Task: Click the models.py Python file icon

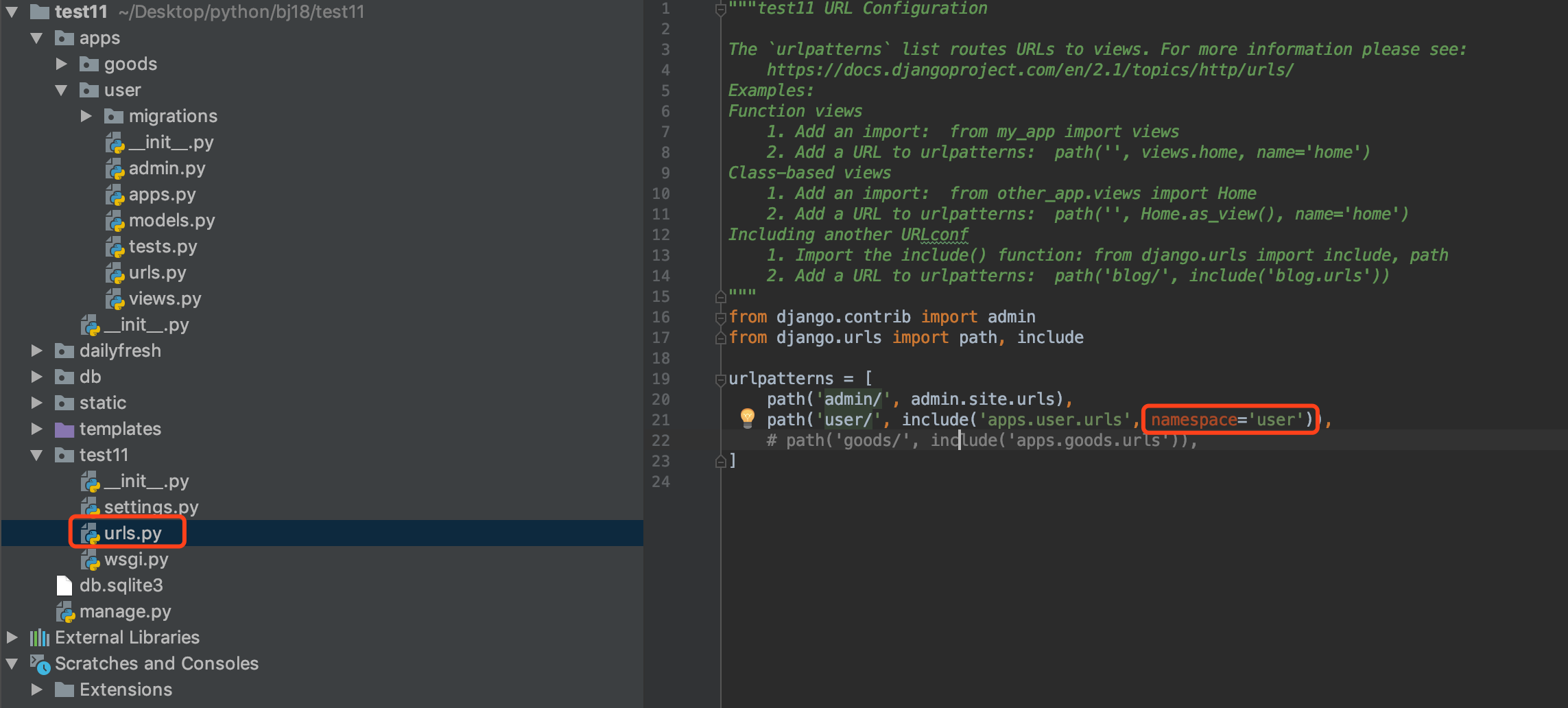Action: coord(115,221)
